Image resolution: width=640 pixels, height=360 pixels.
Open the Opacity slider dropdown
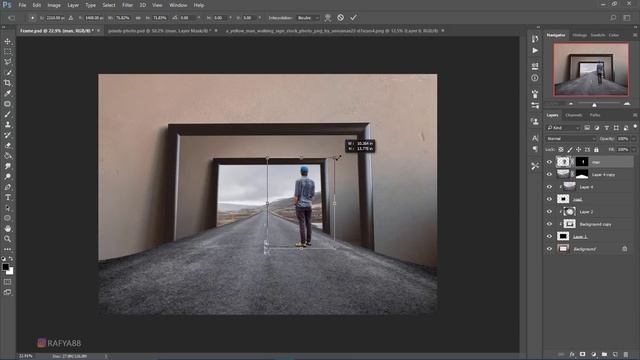click(x=634, y=139)
